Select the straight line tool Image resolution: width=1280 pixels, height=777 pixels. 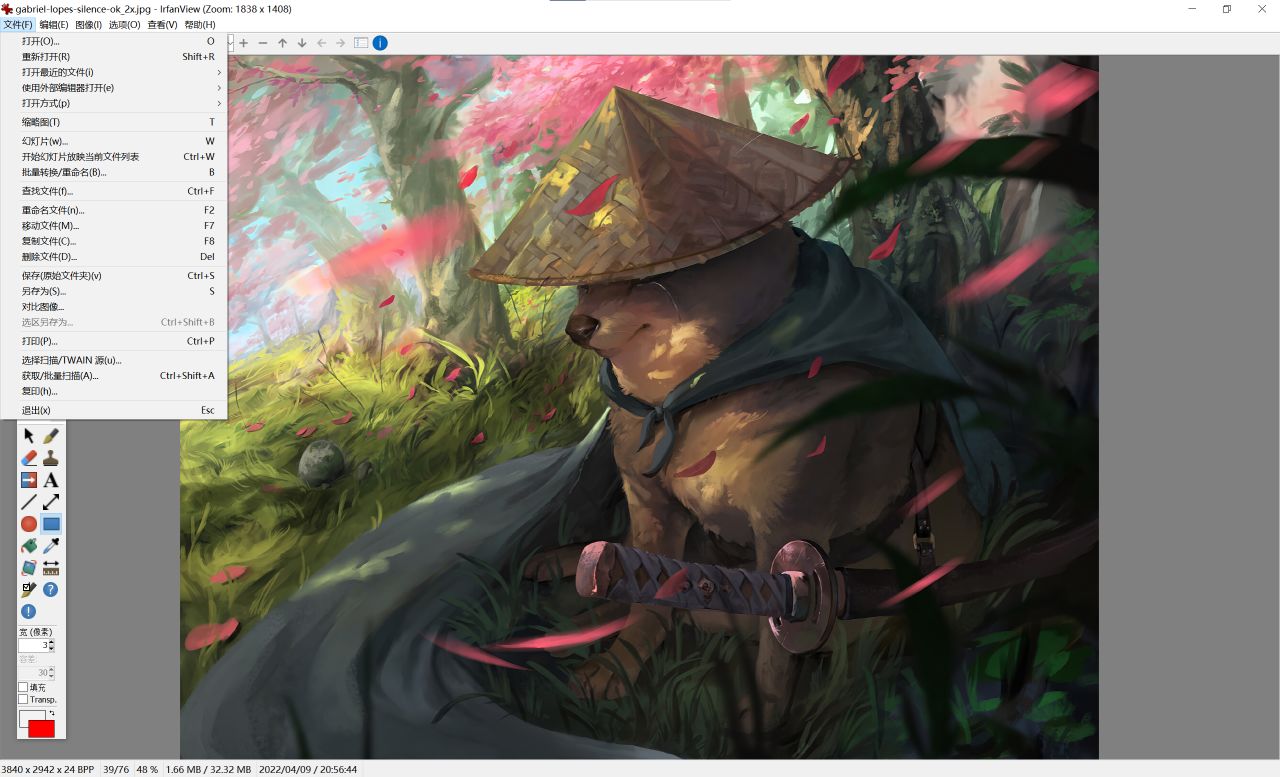click(x=29, y=502)
